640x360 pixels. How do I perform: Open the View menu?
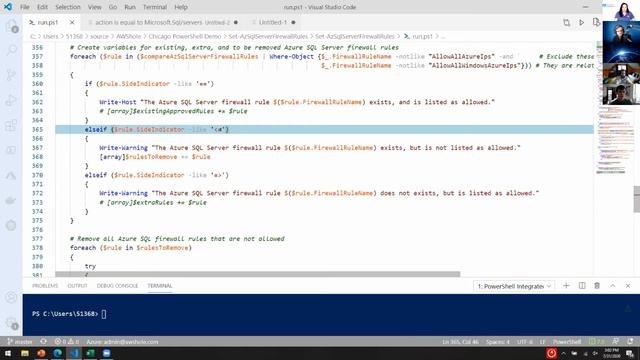pyautogui.click(x=94, y=7)
